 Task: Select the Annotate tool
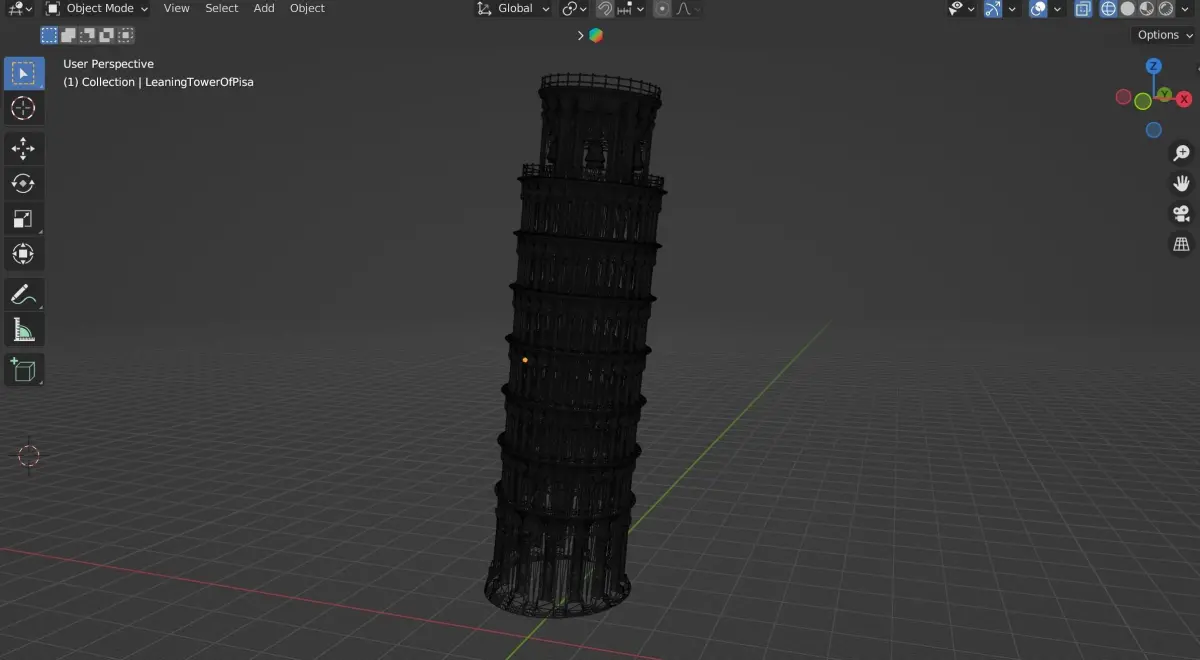[24, 294]
